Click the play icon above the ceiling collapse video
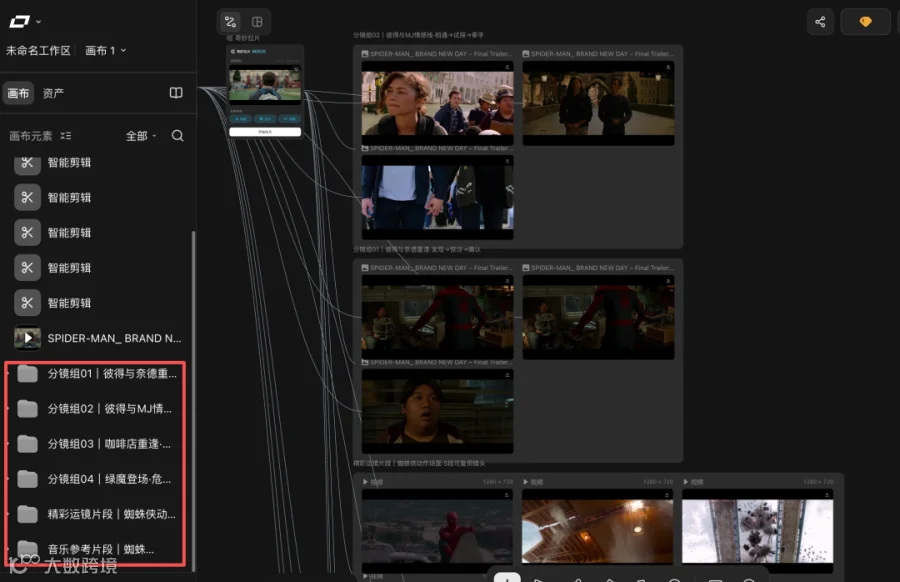The width and height of the screenshot is (900, 582). click(x=525, y=482)
